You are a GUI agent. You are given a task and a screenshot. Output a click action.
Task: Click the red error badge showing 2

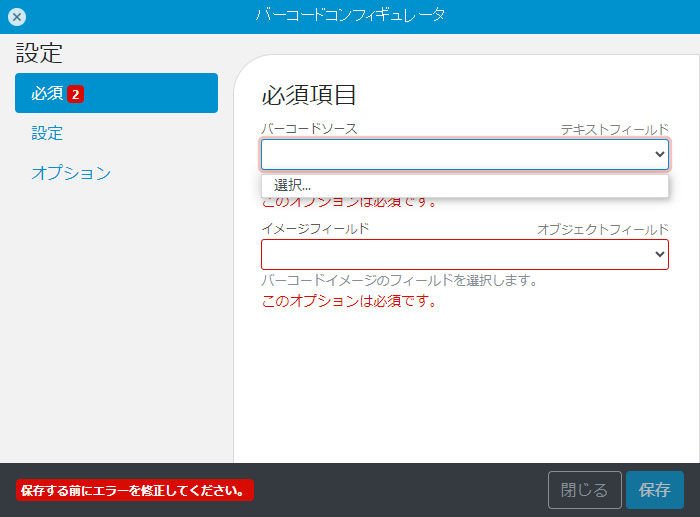point(76,94)
